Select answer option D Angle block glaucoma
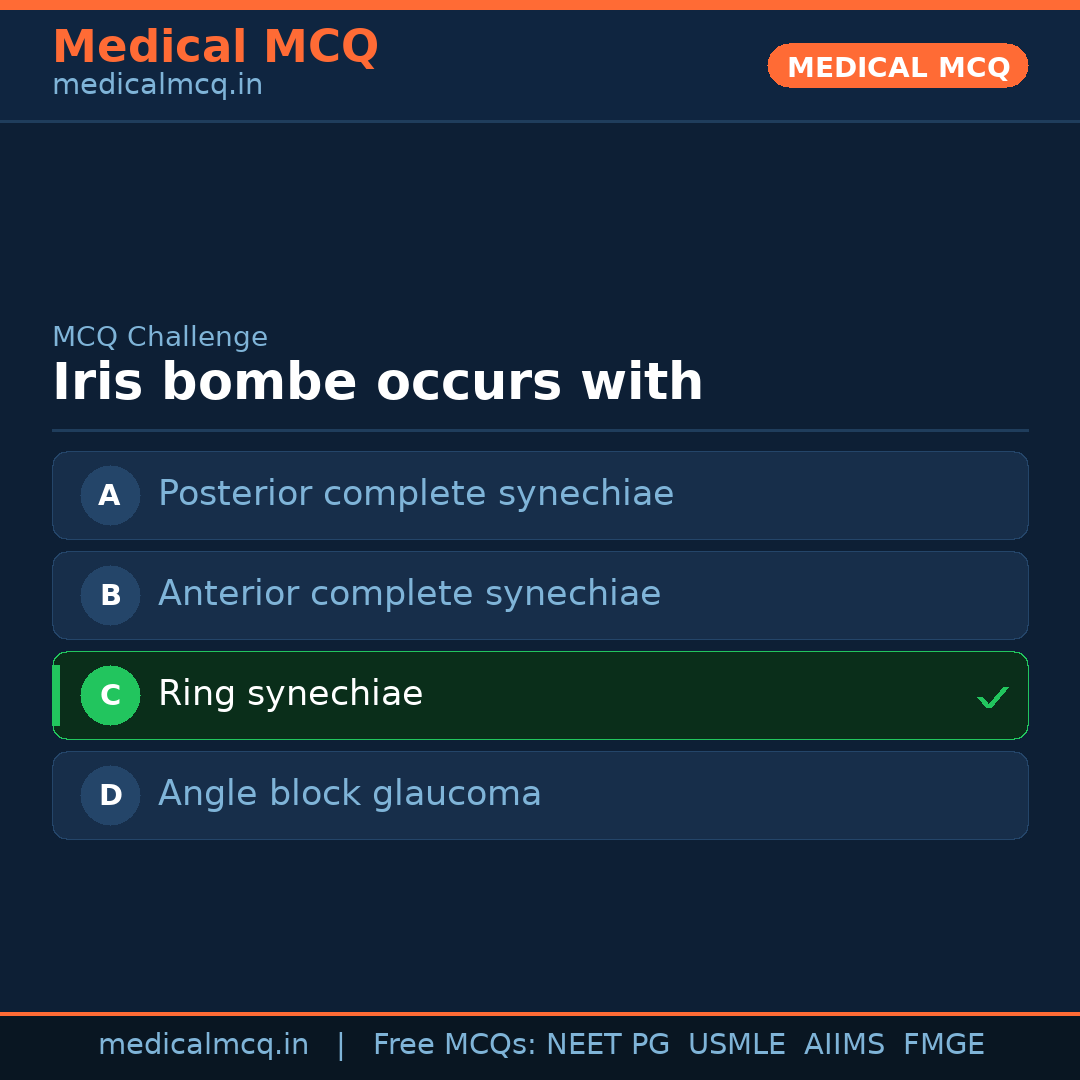The image size is (1080, 1080). point(540,795)
